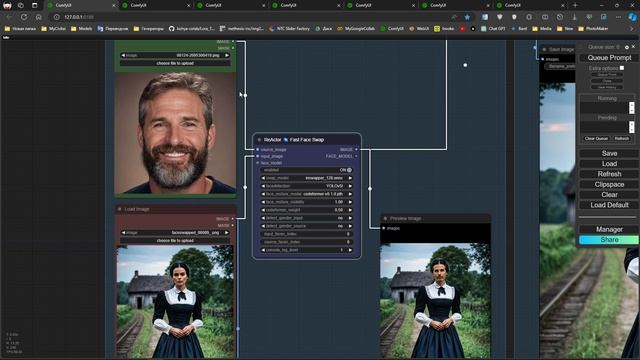Viewport: 640px width, 360px height.
Task: Collapse the Save Image node via its dot
Action: 544,49
